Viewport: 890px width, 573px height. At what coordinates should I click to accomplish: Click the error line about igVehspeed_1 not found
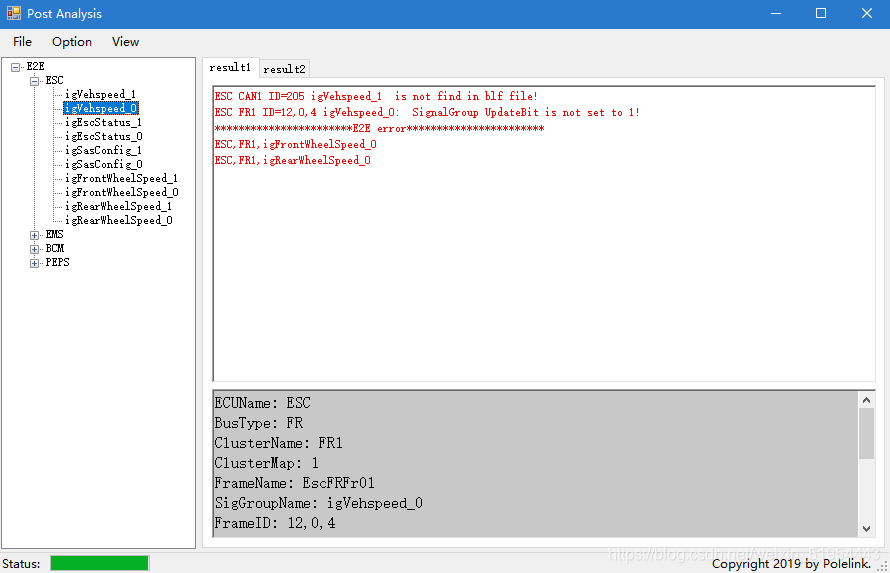click(376, 96)
